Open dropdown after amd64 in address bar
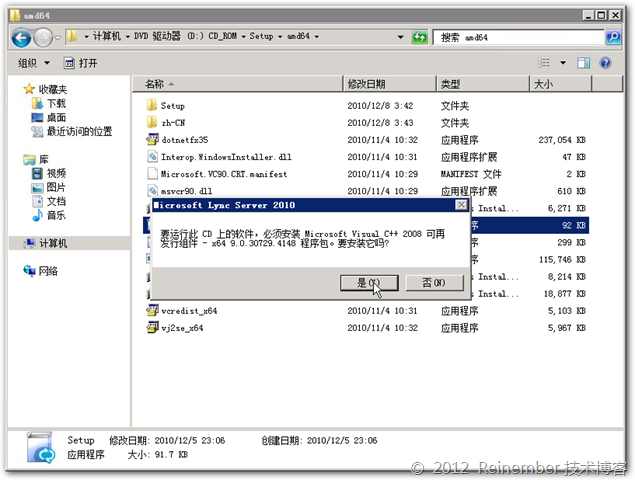635x480 pixels. coord(316,36)
